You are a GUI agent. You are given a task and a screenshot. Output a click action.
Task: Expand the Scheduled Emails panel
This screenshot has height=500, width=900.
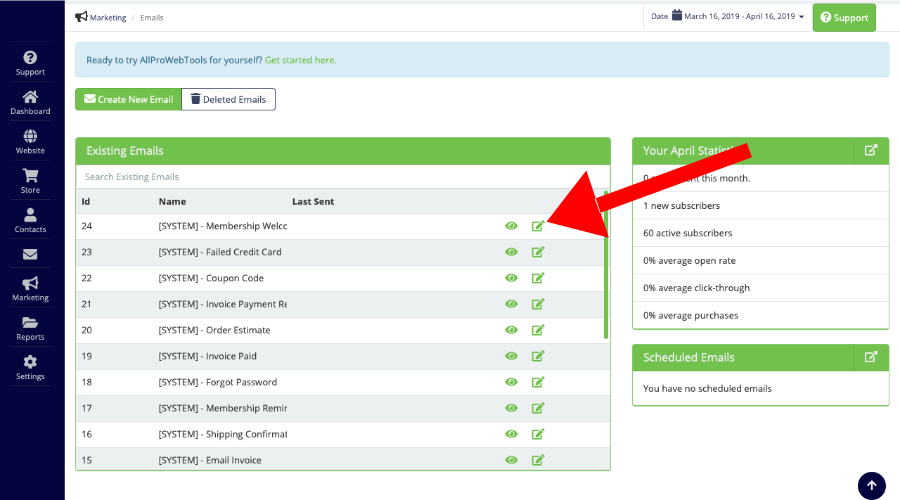(871, 357)
